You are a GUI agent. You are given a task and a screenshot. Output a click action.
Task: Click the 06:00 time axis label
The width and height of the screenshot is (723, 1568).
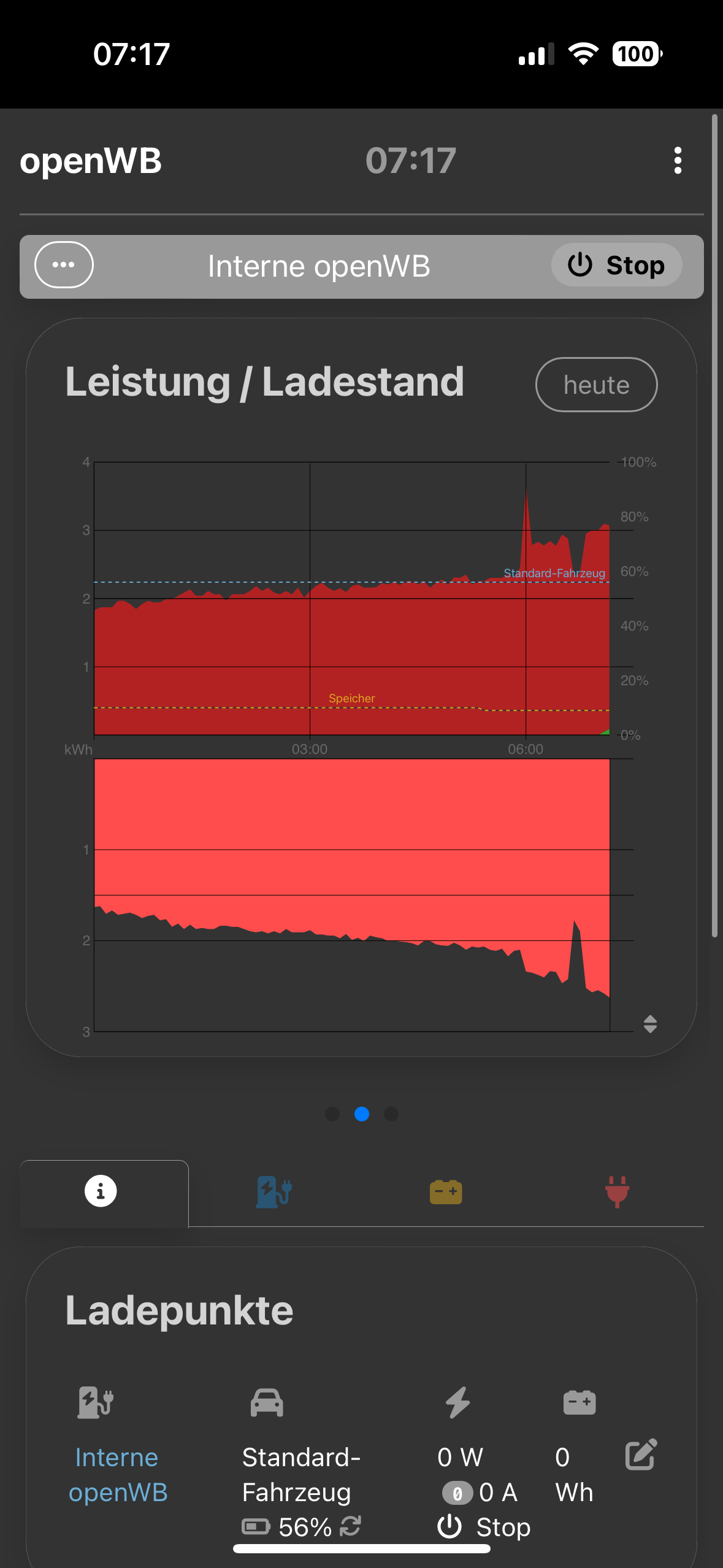tap(526, 749)
